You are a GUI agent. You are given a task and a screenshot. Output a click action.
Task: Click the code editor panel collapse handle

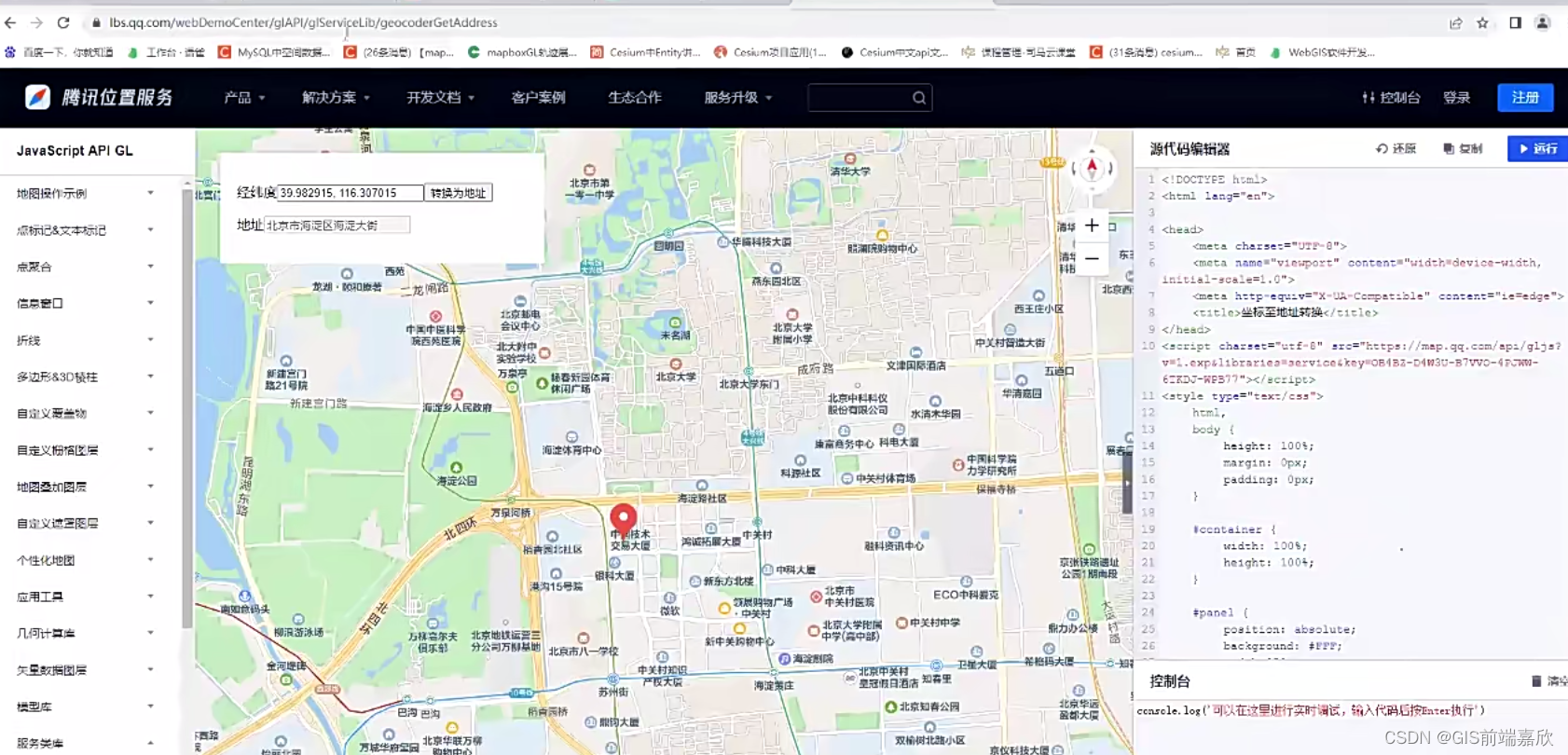pyautogui.click(x=1127, y=484)
